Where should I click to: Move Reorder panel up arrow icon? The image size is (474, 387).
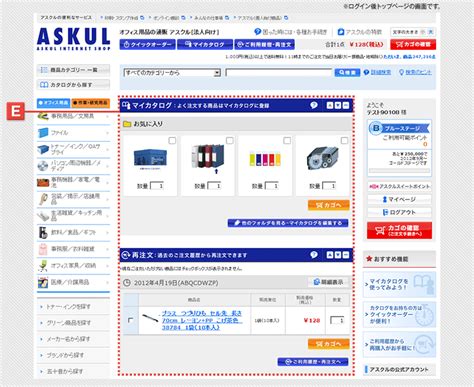click(330, 255)
